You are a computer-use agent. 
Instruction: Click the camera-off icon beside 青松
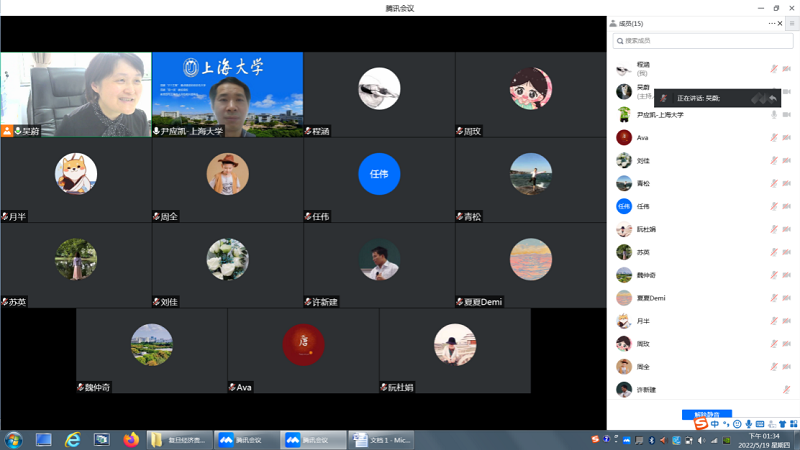[x=787, y=184]
